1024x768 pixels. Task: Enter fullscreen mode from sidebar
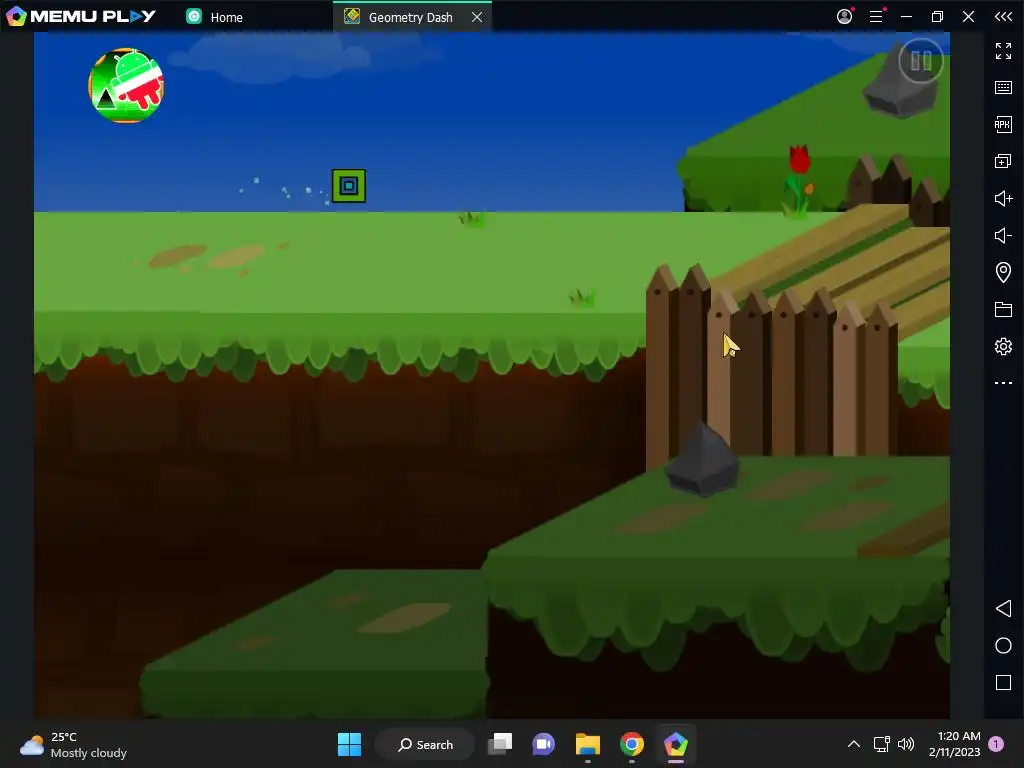click(1003, 50)
